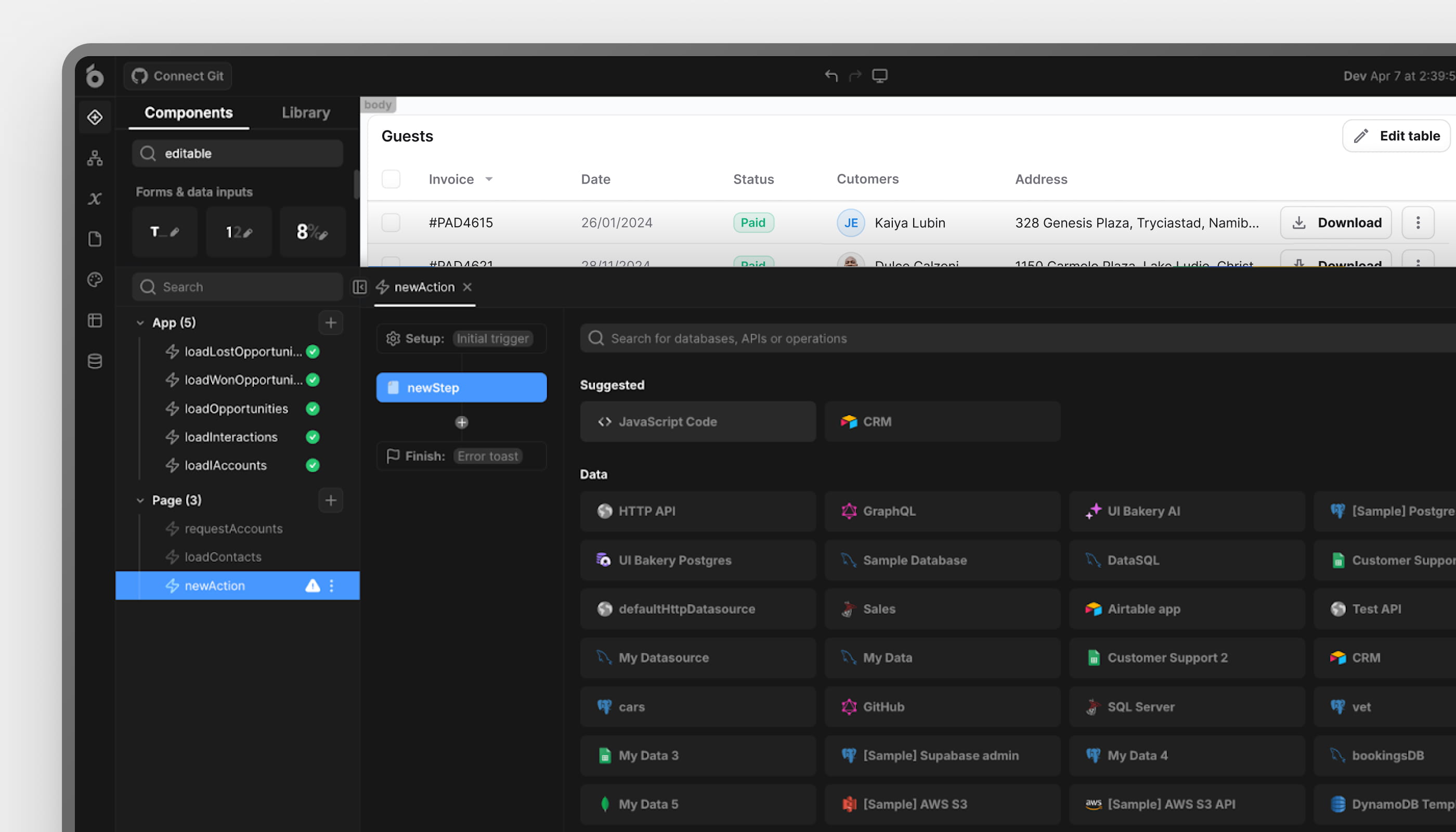The width and height of the screenshot is (1456, 832).
Task: Switch to the Library tab
Action: coord(306,112)
